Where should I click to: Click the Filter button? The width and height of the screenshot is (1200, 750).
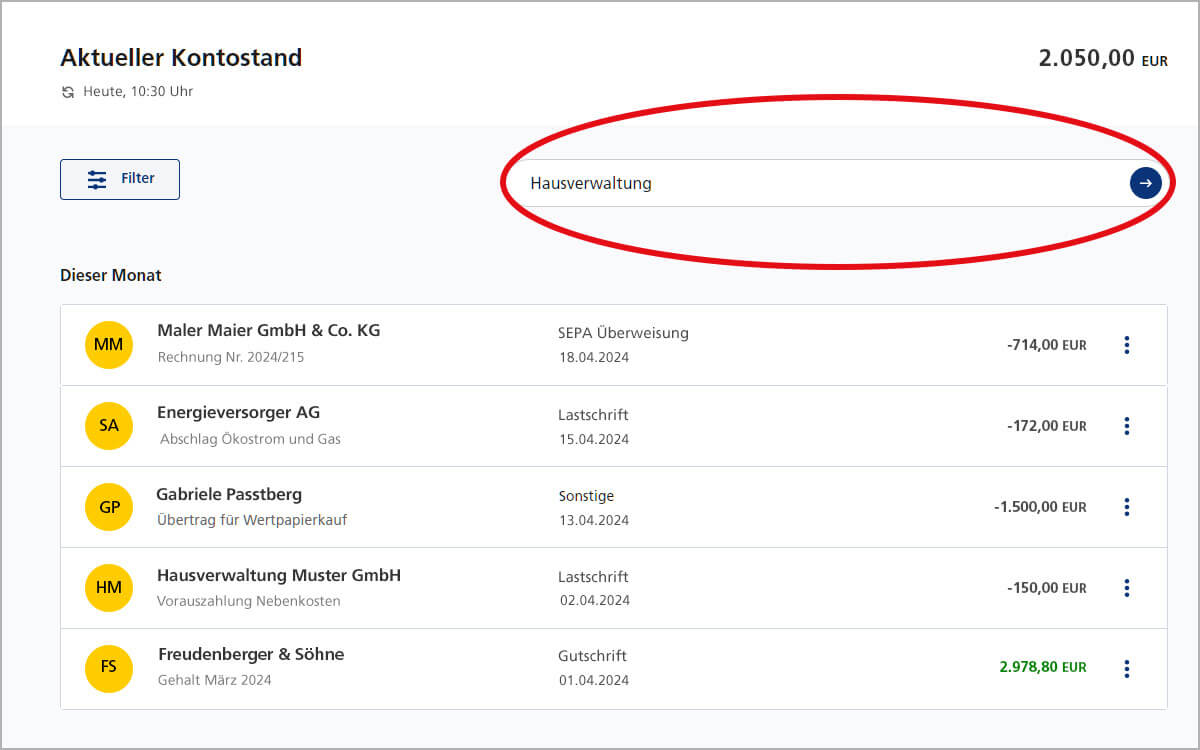tap(120, 179)
